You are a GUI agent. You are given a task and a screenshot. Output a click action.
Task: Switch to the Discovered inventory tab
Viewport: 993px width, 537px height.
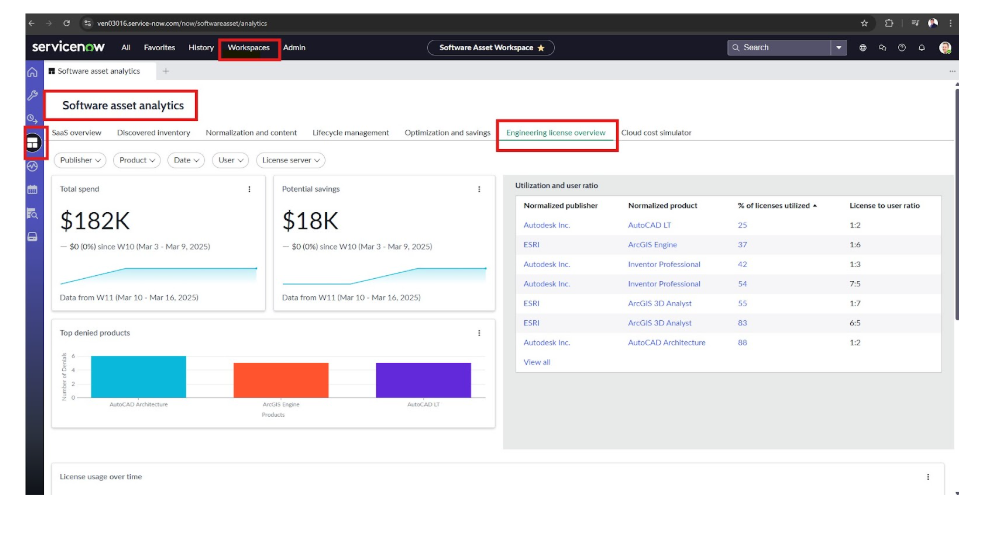click(x=154, y=133)
